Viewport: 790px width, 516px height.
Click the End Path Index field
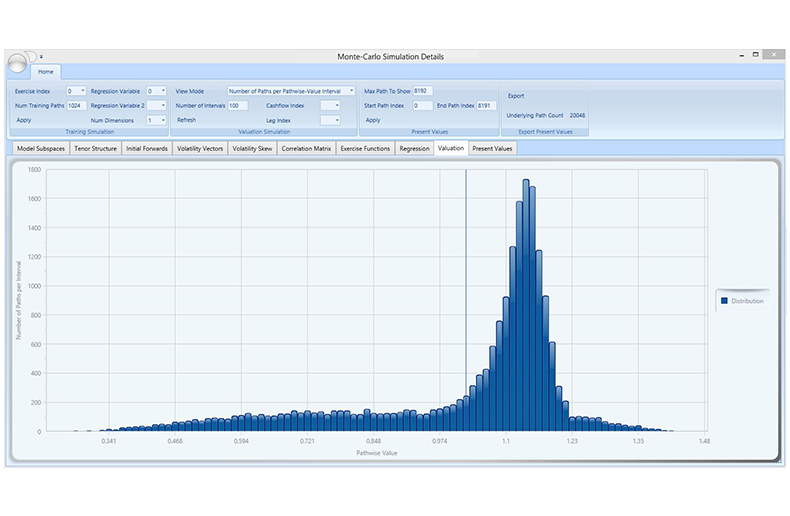(487, 105)
